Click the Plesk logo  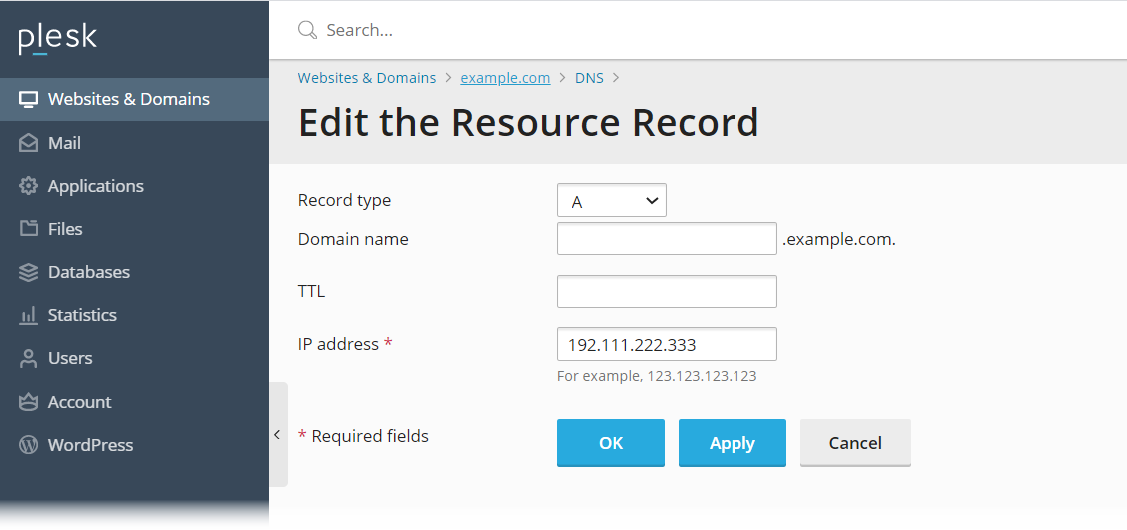pyautogui.click(x=57, y=38)
